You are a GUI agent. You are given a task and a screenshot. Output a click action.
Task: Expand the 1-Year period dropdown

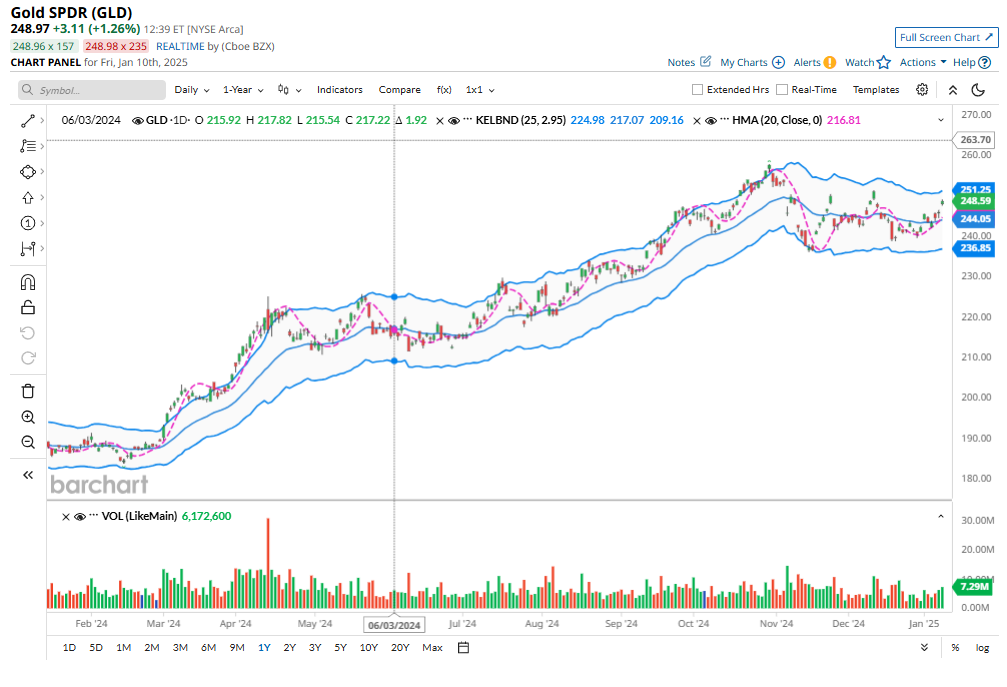click(244, 90)
